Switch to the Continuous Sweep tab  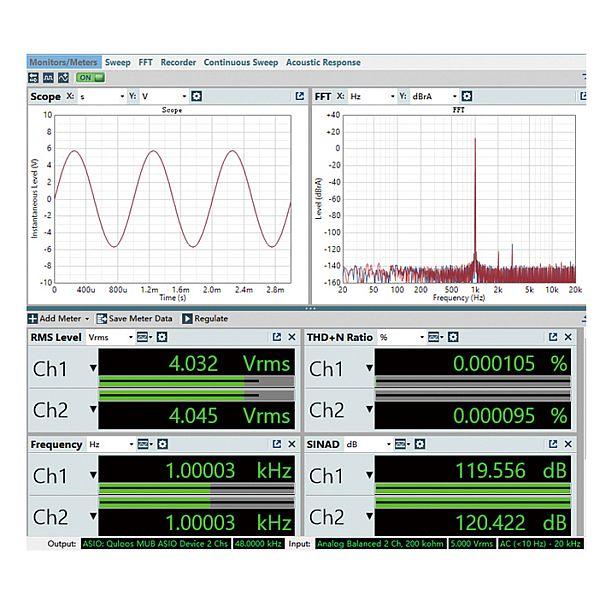pyautogui.click(x=241, y=62)
